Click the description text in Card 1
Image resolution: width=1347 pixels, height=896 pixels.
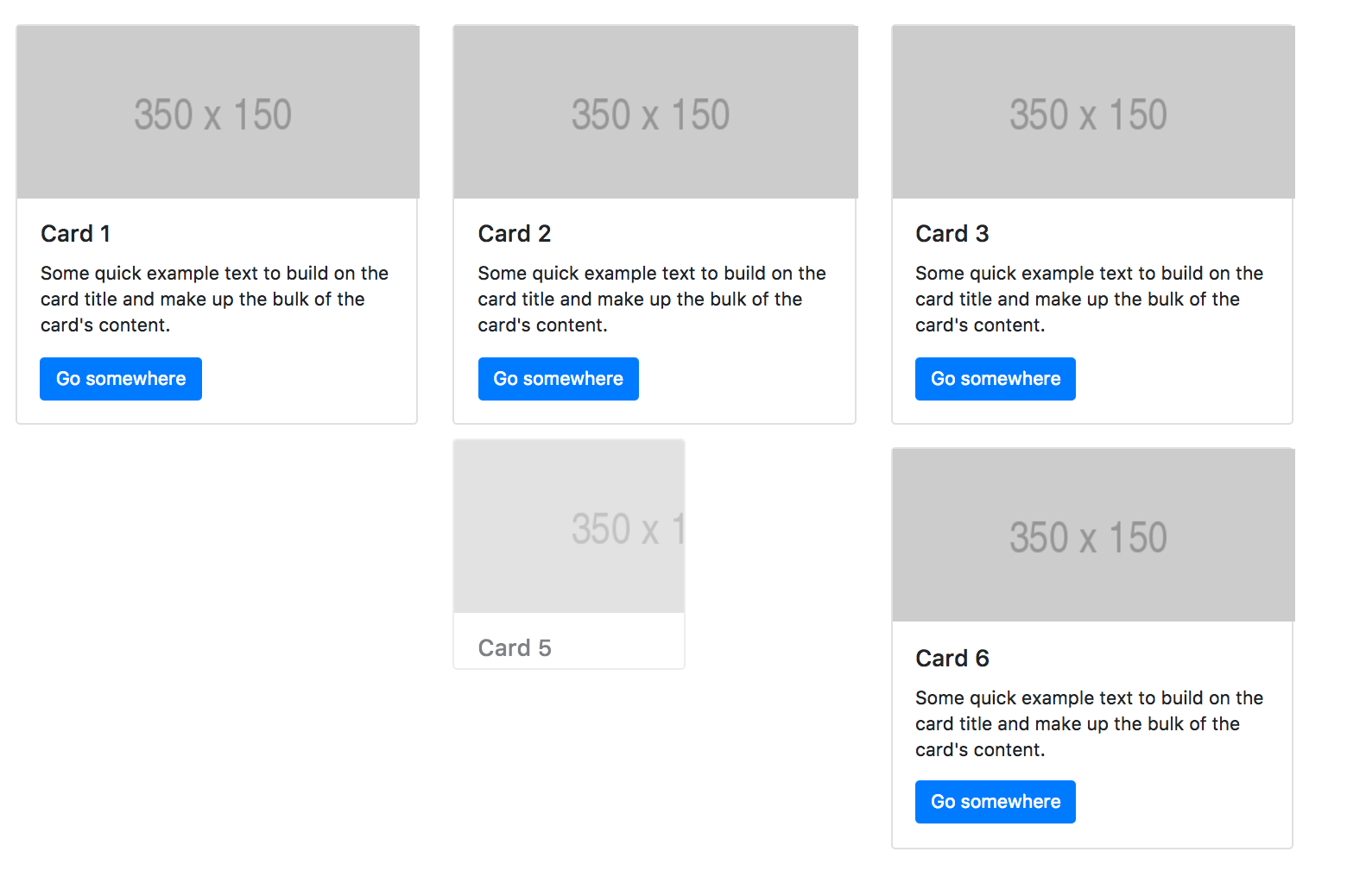[x=214, y=300]
